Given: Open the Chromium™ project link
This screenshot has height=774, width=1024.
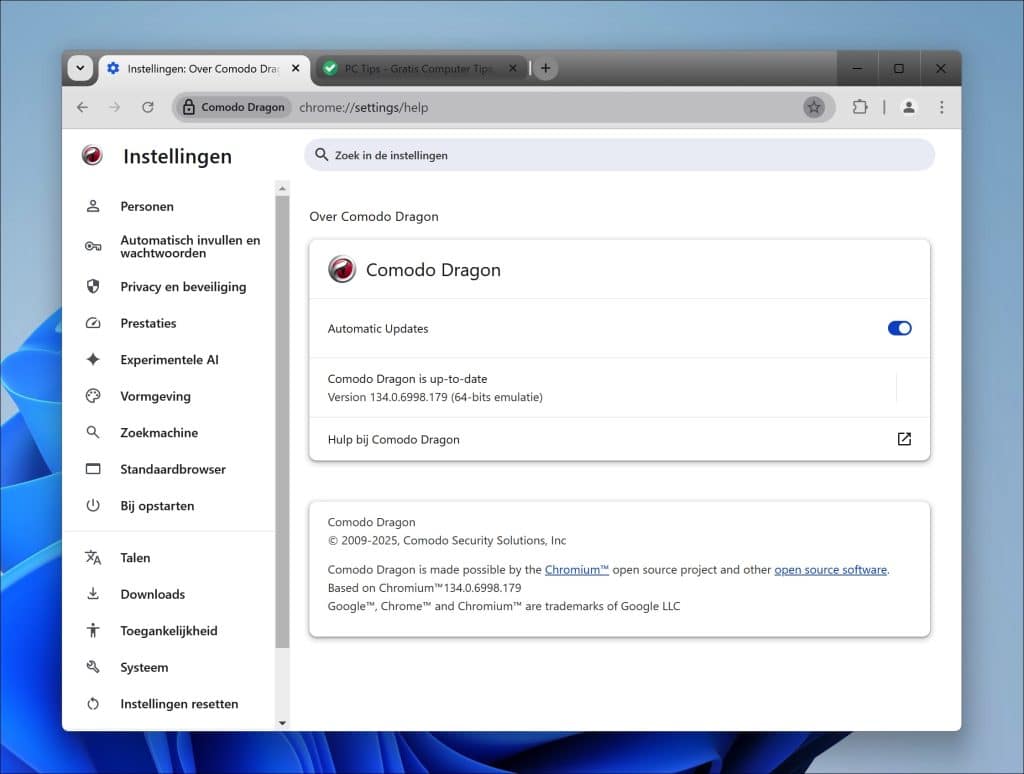Looking at the screenshot, I should click(x=576, y=570).
